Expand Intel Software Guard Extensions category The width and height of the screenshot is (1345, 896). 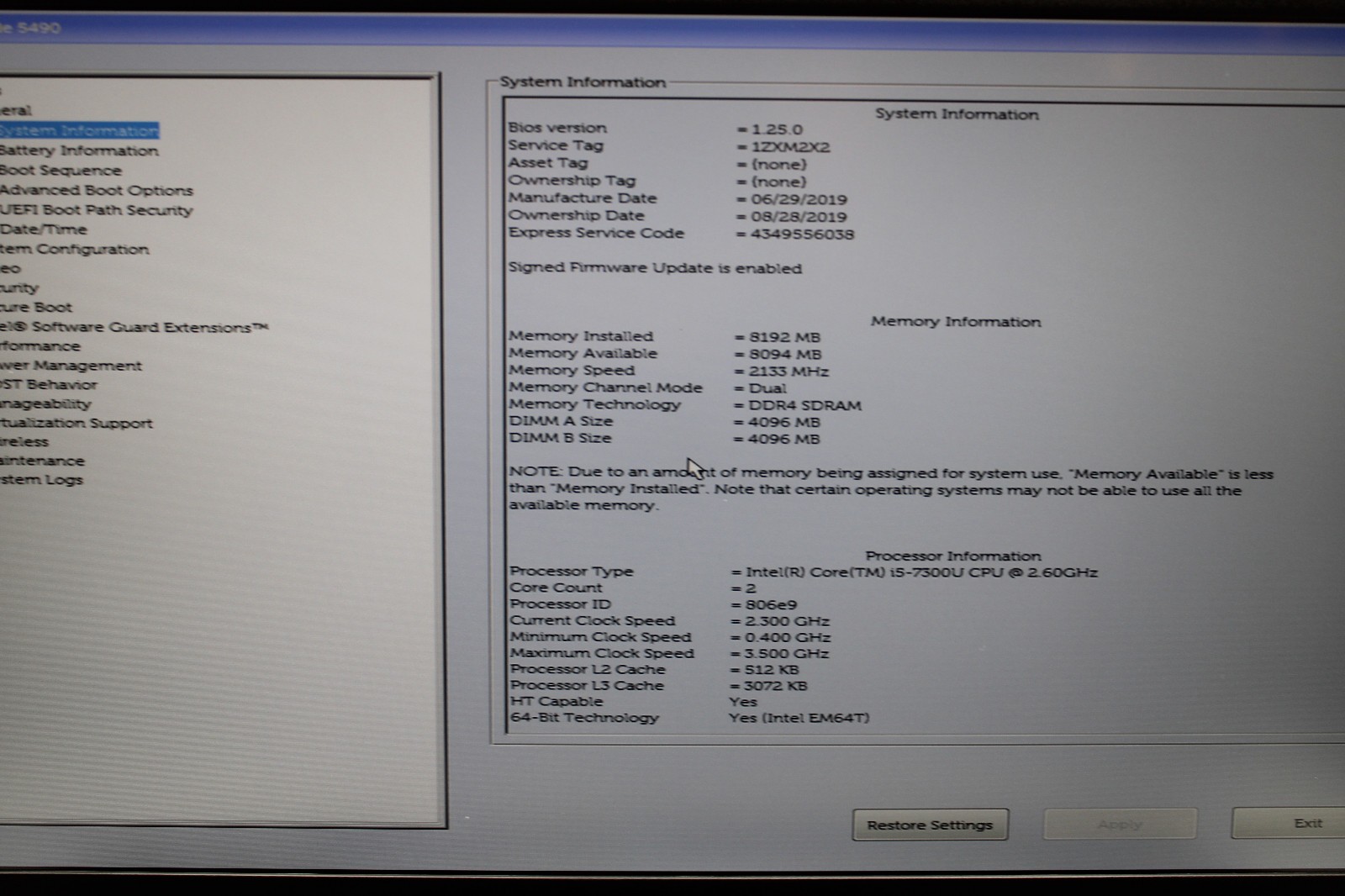[x=134, y=327]
